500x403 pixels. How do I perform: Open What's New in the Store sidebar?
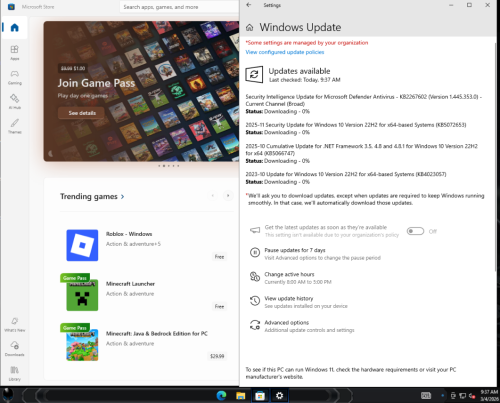click(14, 324)
